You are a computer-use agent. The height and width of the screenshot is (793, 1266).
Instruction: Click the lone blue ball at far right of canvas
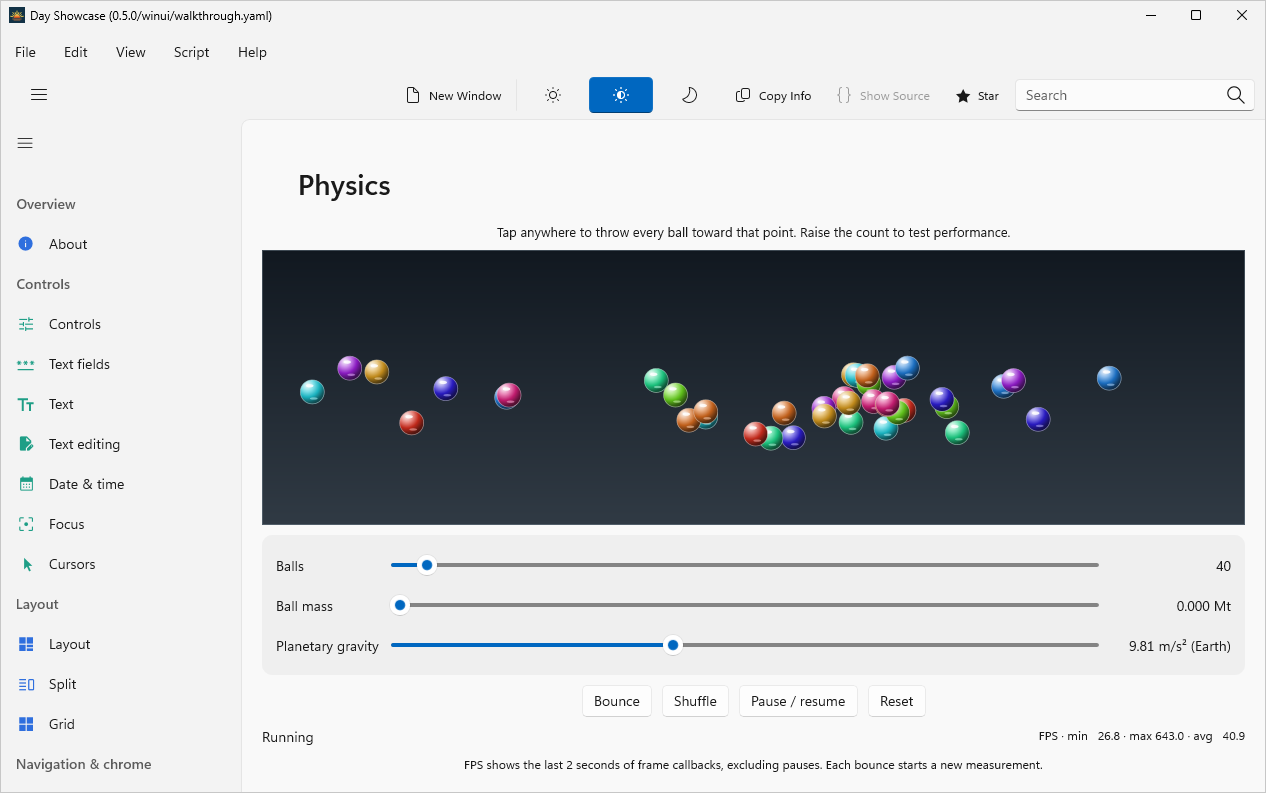[1109, 378]
